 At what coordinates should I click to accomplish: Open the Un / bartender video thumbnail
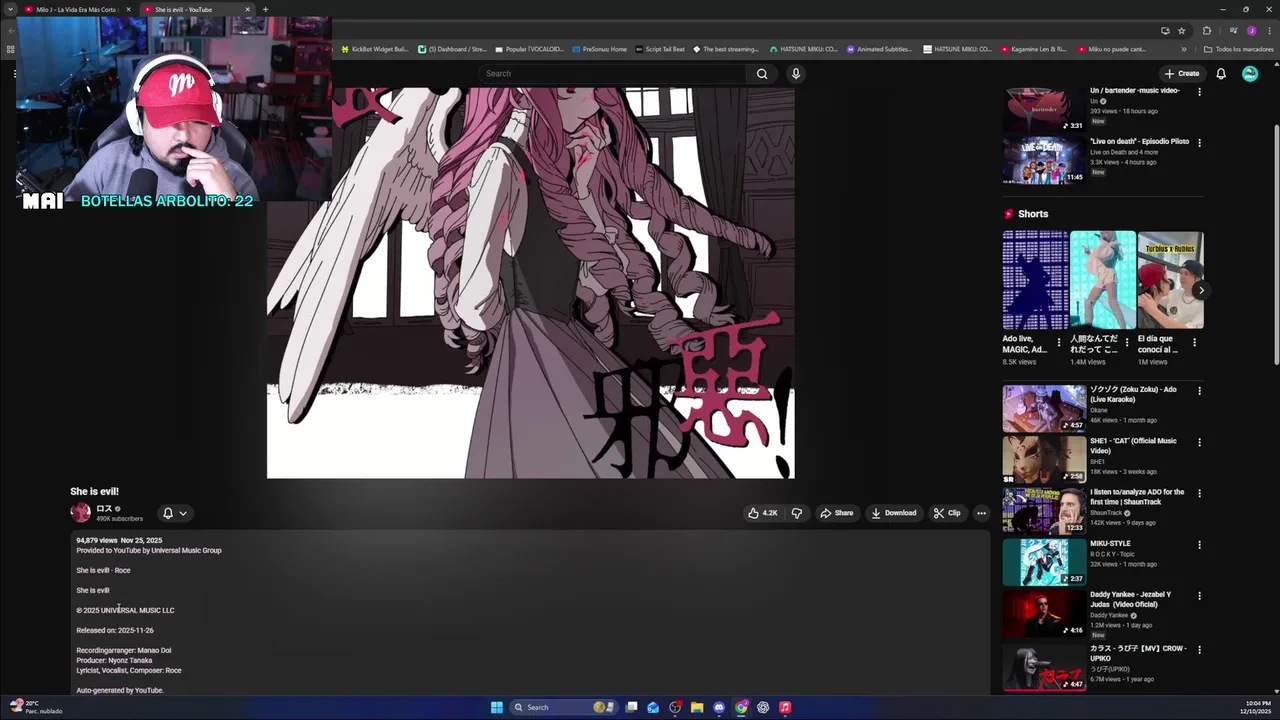point(1044,109)
